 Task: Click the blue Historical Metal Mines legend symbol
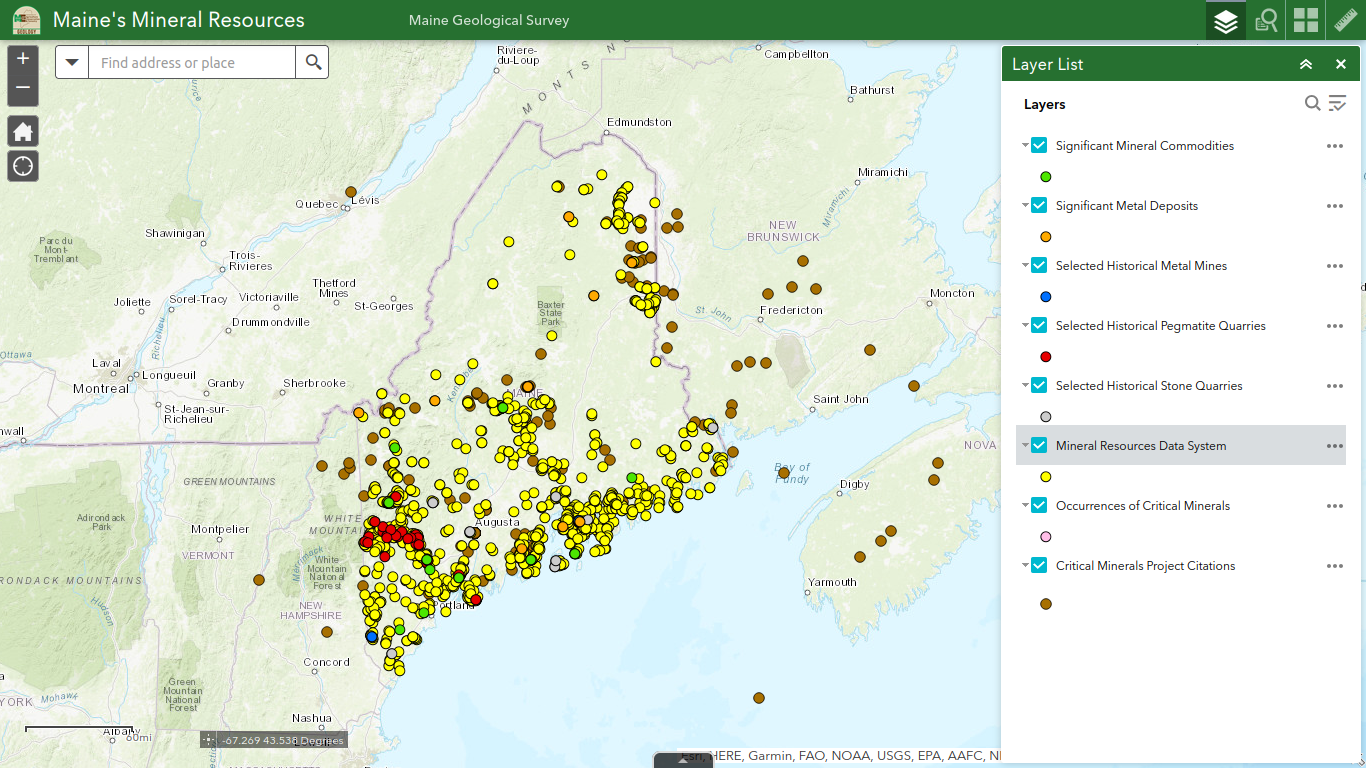1046,297
